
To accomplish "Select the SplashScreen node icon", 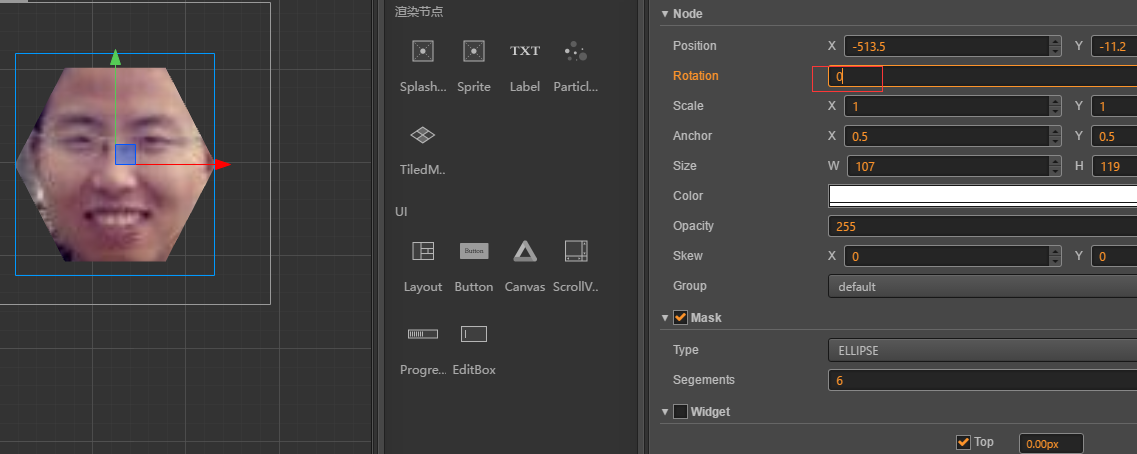I will 423,51.
